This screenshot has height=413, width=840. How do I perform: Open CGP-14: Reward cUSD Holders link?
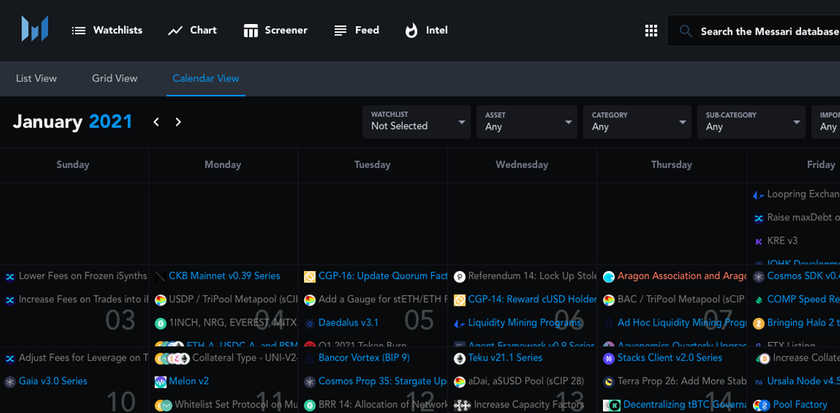tap(532, 299)
